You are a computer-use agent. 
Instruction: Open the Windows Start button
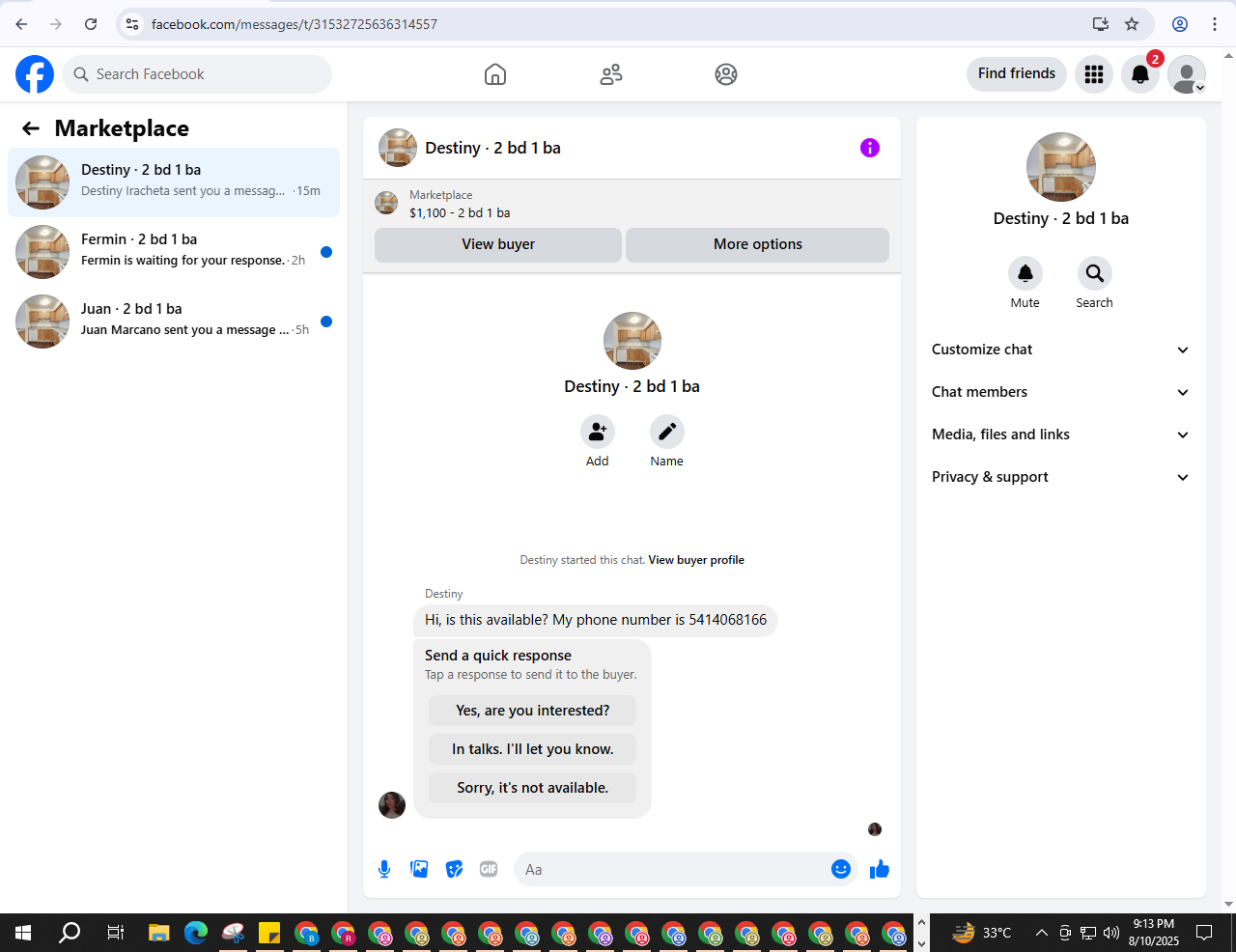tap(23, 933)
